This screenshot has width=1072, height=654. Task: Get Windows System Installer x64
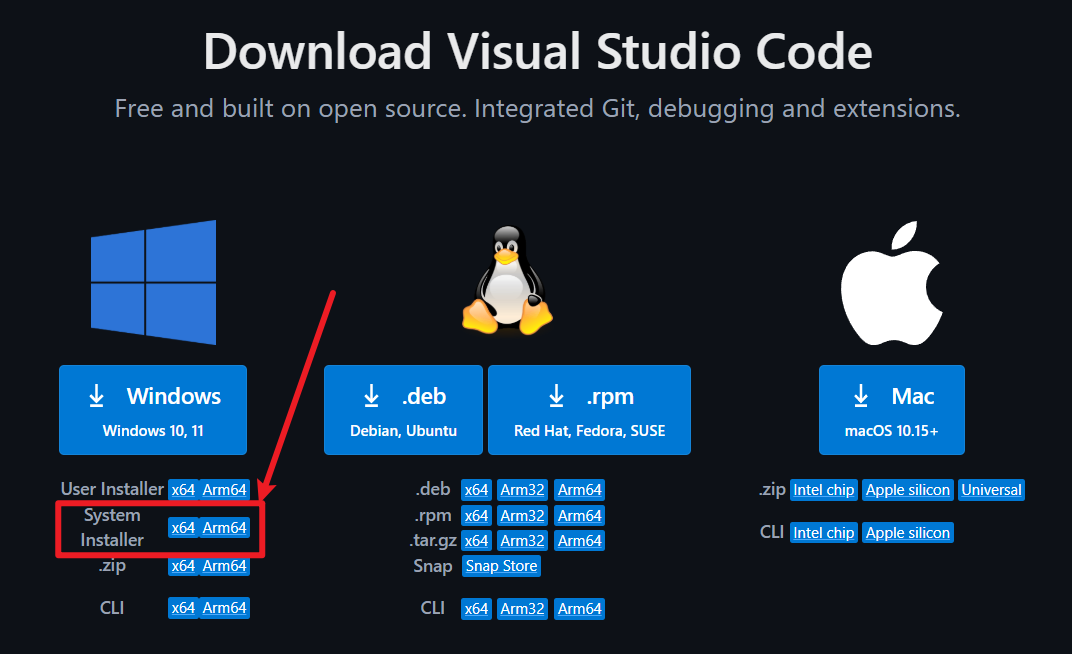pyautogui.click(x=183, y=528)
